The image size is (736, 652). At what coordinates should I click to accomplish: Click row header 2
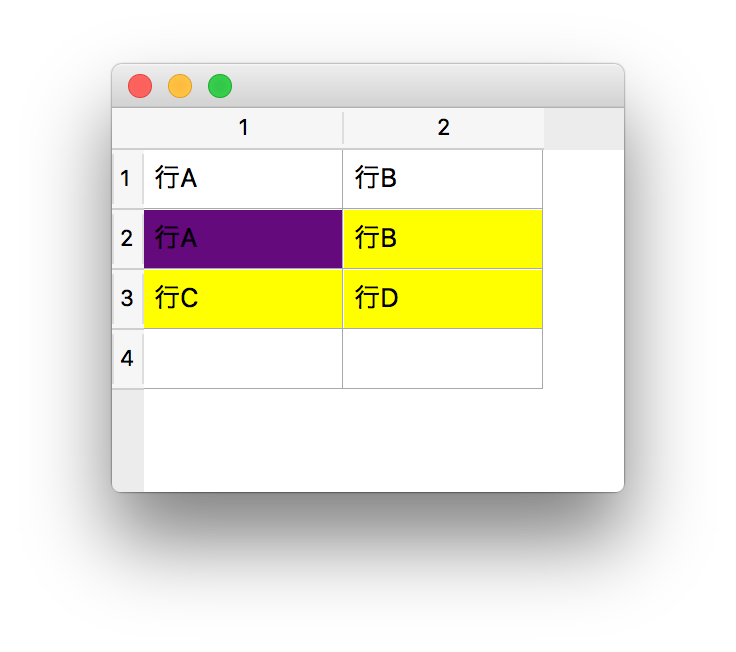pyautogui.click(x=126, y=239)
